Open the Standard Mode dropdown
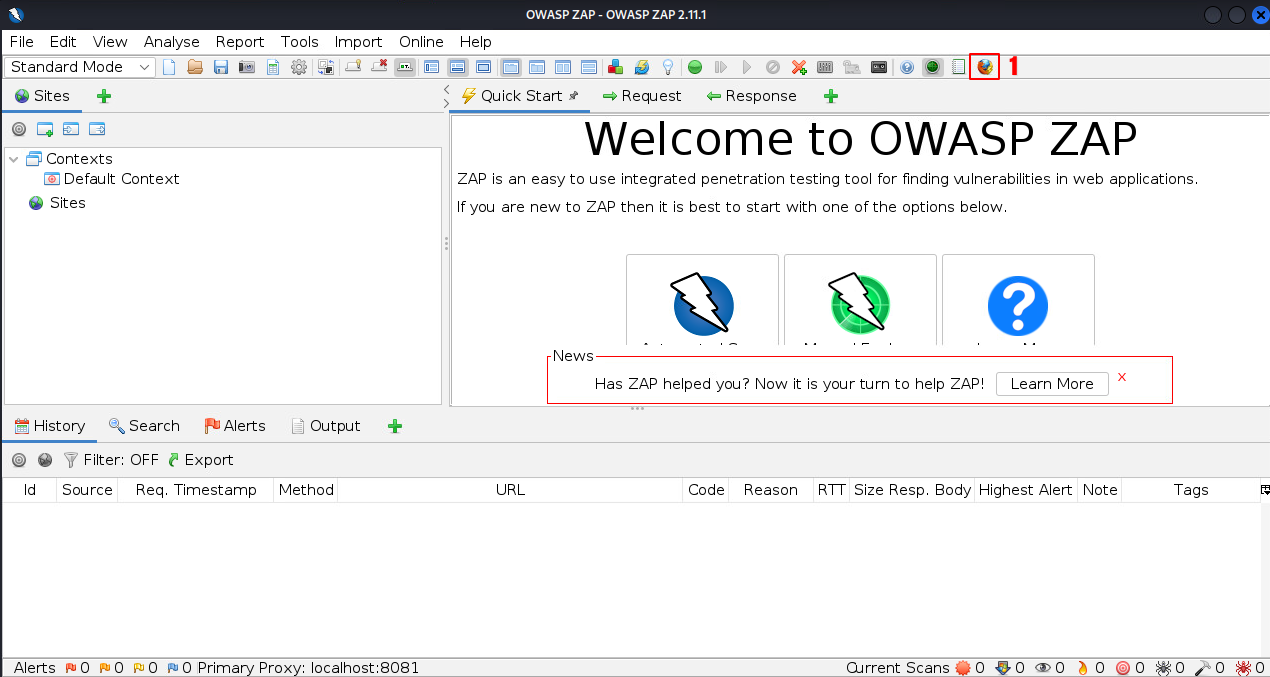 80,67
